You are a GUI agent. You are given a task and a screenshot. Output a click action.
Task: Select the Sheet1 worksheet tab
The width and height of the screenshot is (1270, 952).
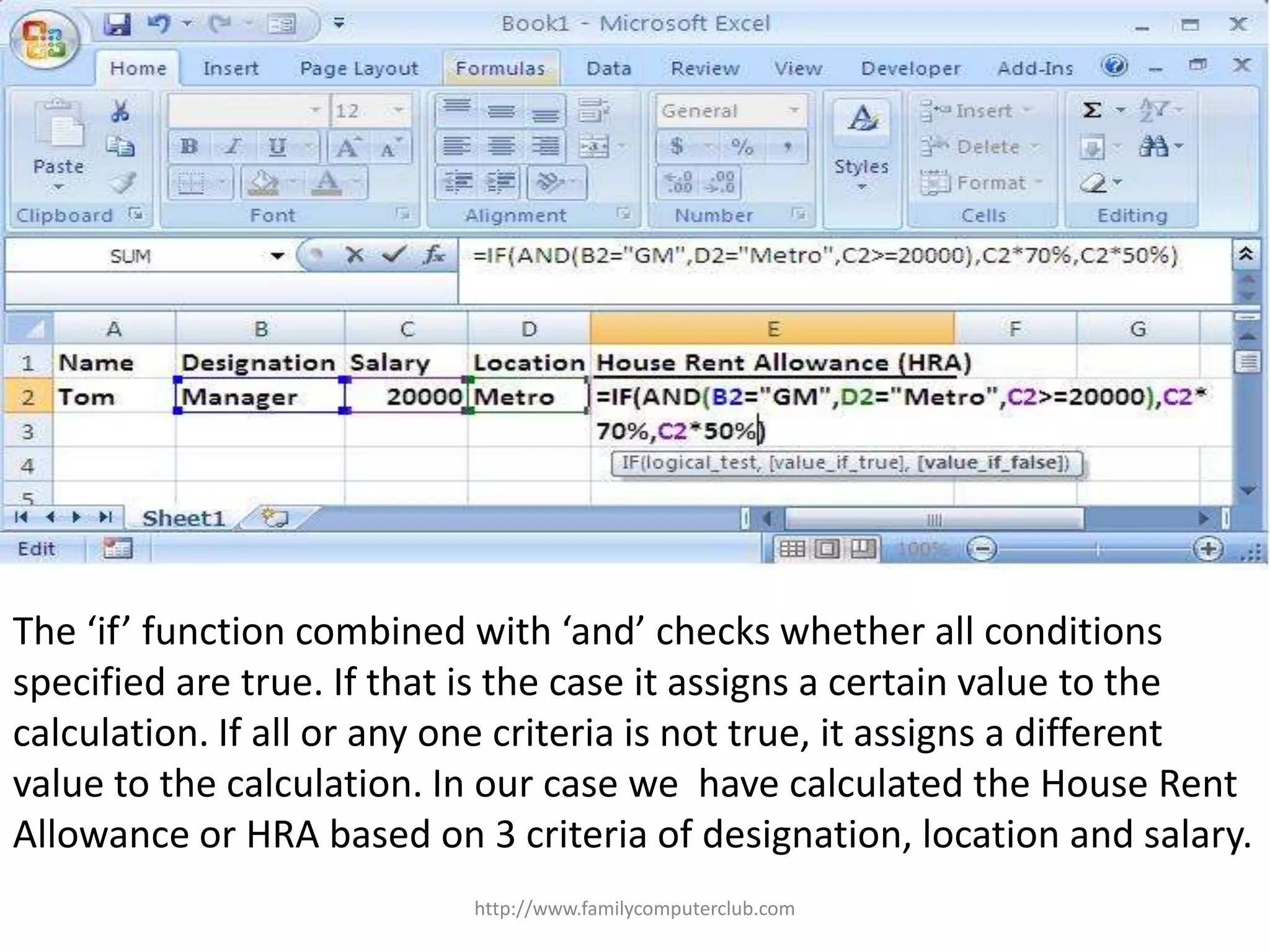(x=184, y=518)
